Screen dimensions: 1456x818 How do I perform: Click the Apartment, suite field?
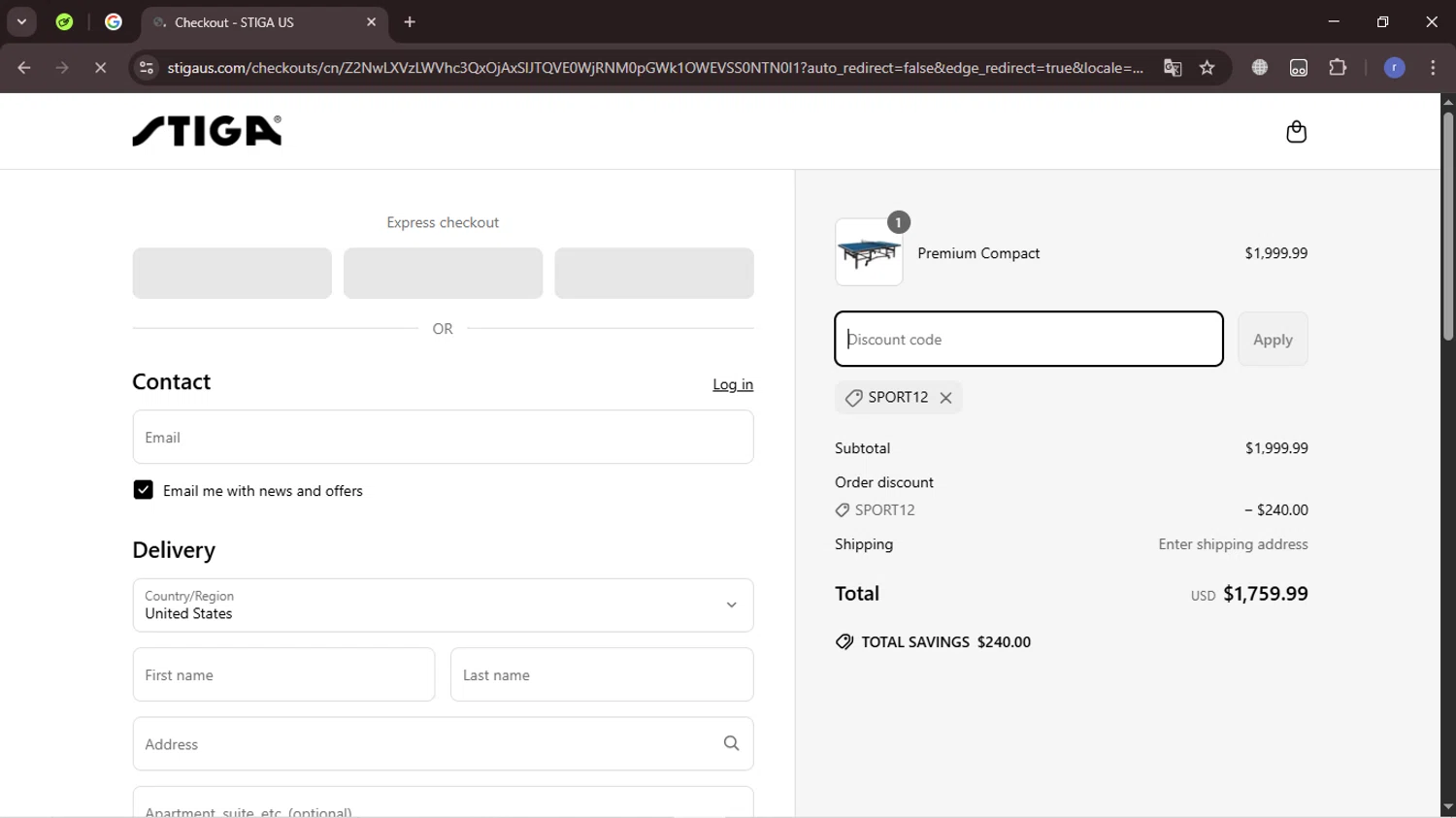pyautogui.click(x=443, y=802)
